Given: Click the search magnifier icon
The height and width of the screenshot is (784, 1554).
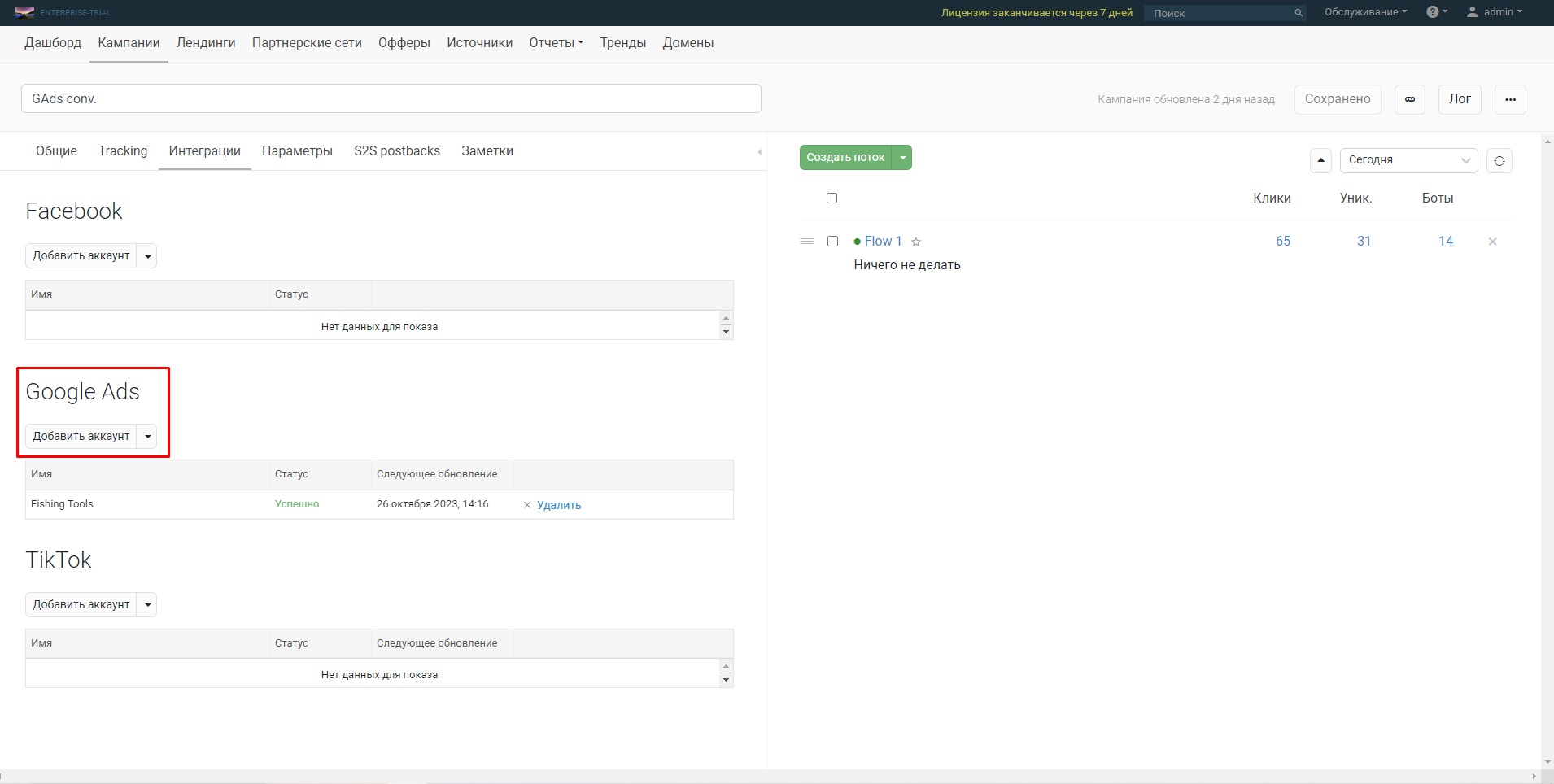Looking at the screenshot, I should click(1299, 13).
